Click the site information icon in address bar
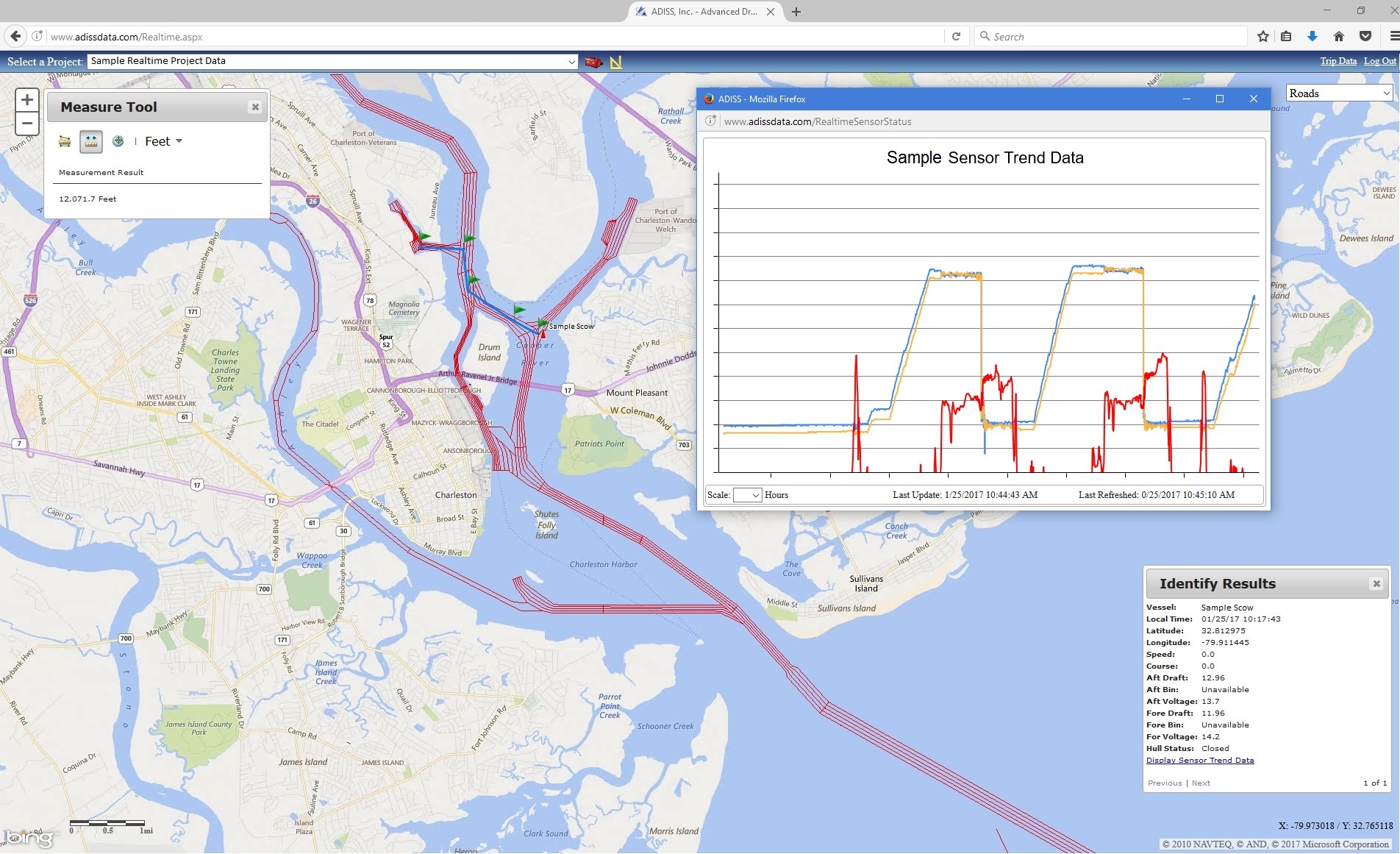The height and width of the screenshot is (854, 1400). 37,36
